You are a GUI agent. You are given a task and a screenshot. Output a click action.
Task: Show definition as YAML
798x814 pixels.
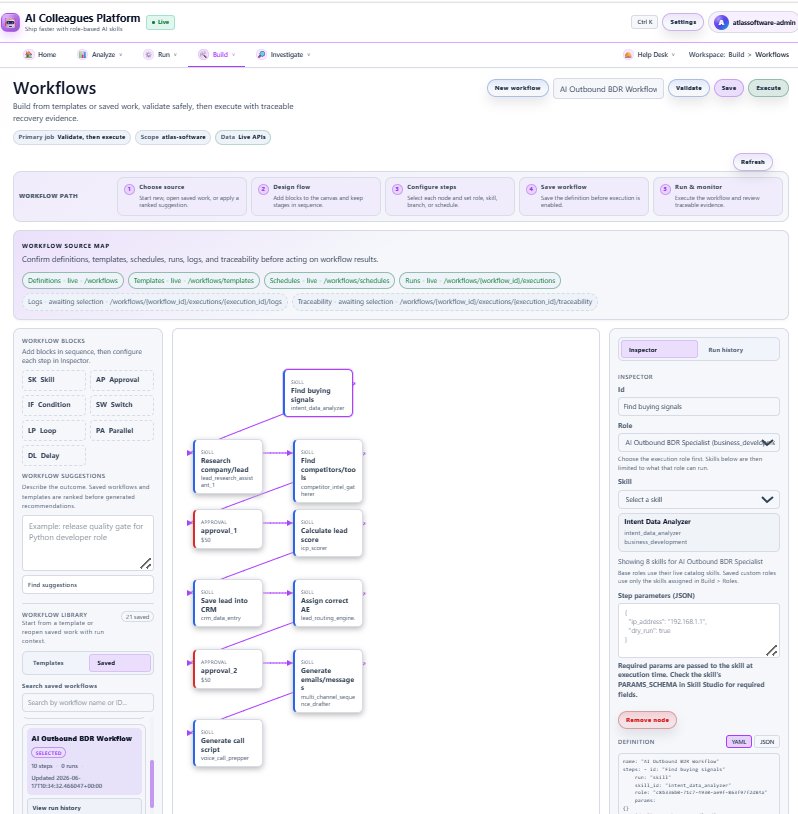point(738,742)
